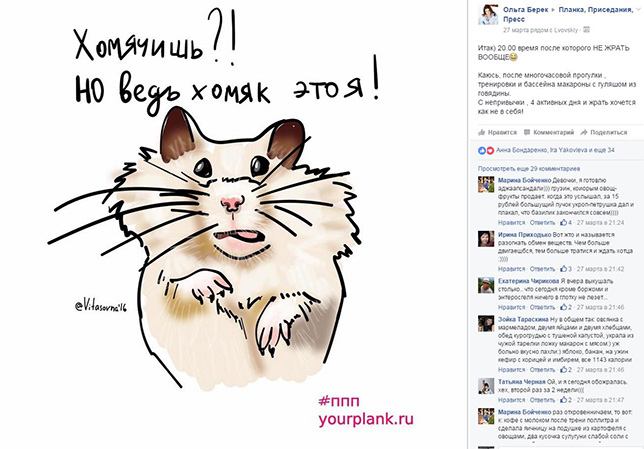Image resolution: width=644 pixels, height=449 pixels.
Task: Click the Поделиться share arrow icon
Action: pyautogui.click(x=584, y=132)
